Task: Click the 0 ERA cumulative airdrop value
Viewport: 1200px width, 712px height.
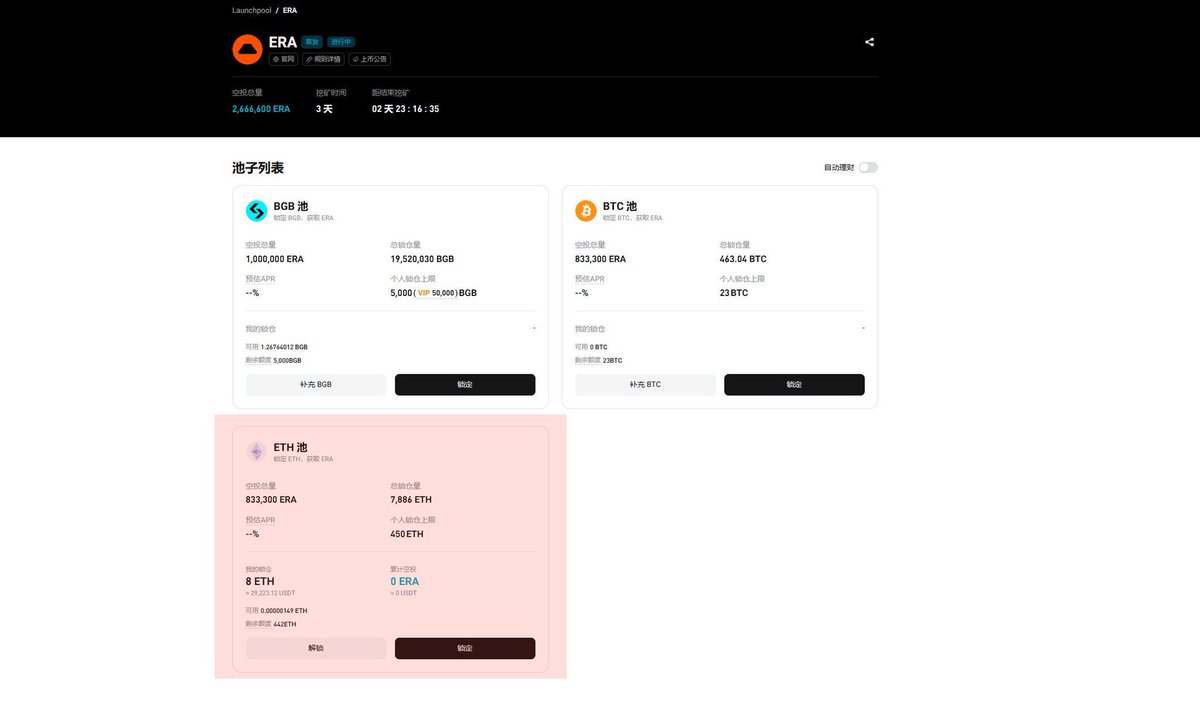Action: coord(405,581)
